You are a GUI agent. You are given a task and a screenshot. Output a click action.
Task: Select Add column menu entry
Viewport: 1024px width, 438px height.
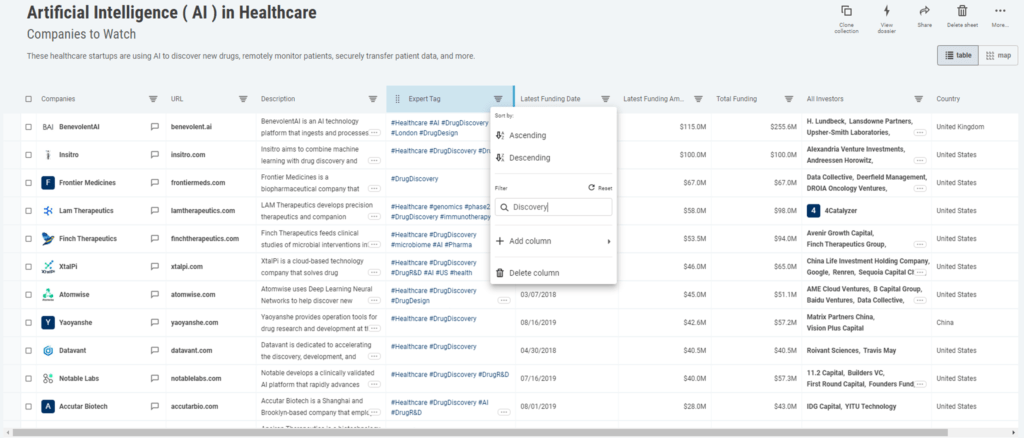pos(553,242)
